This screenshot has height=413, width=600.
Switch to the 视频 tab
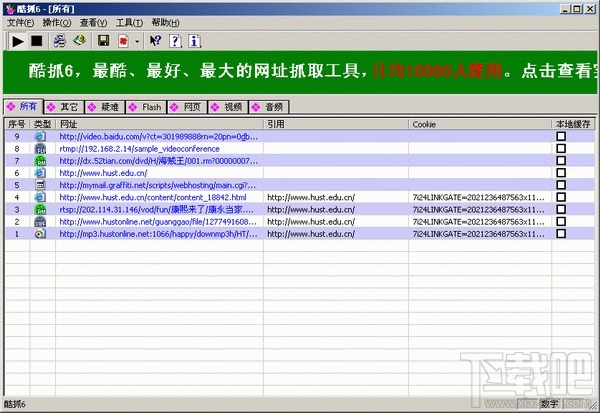(228, 107)
